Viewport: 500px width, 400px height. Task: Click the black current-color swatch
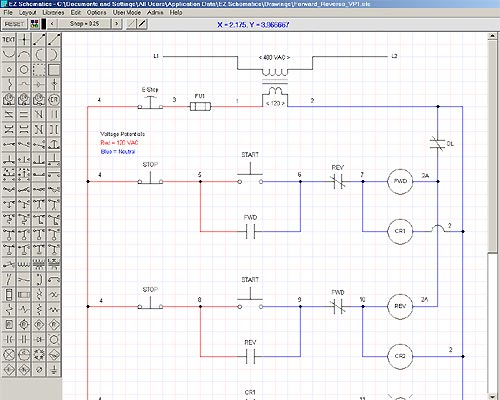[44, 24]
